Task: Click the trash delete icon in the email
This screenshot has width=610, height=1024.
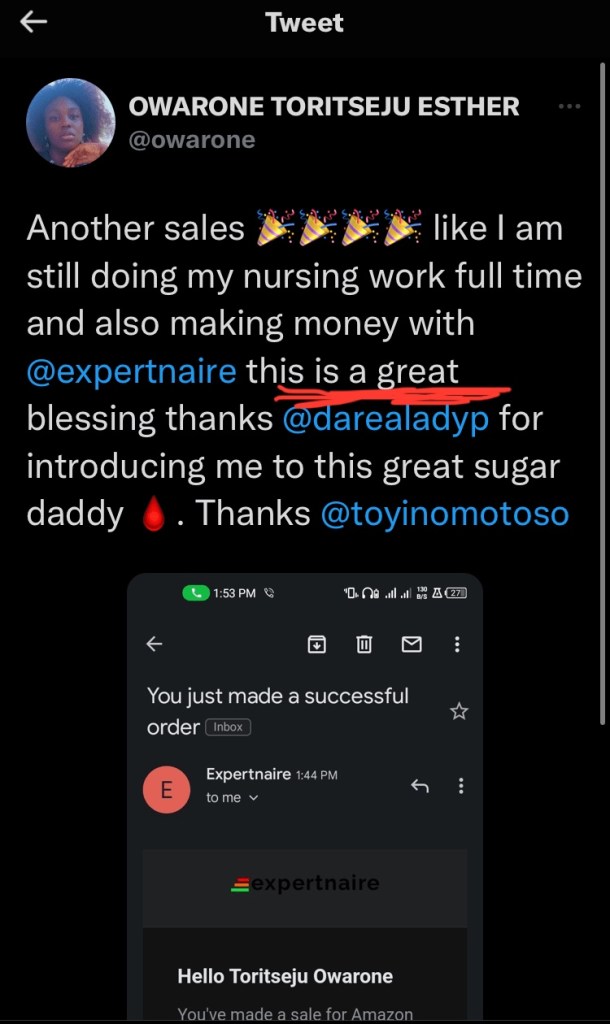Action: pos(364,644)
